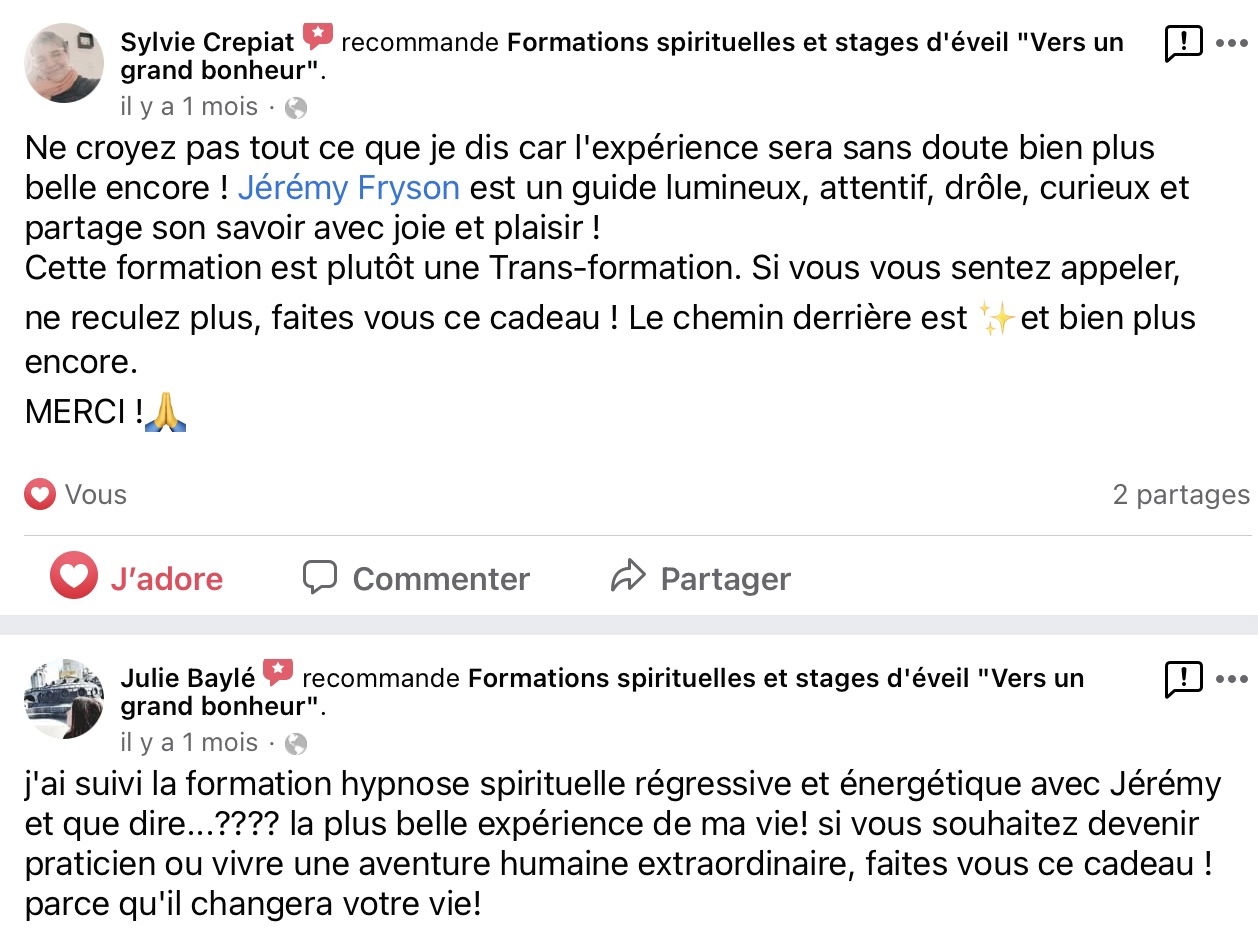1258x942 pixels.
Task: Open Julie Baylé's profile picture
Action: (64, 699)
